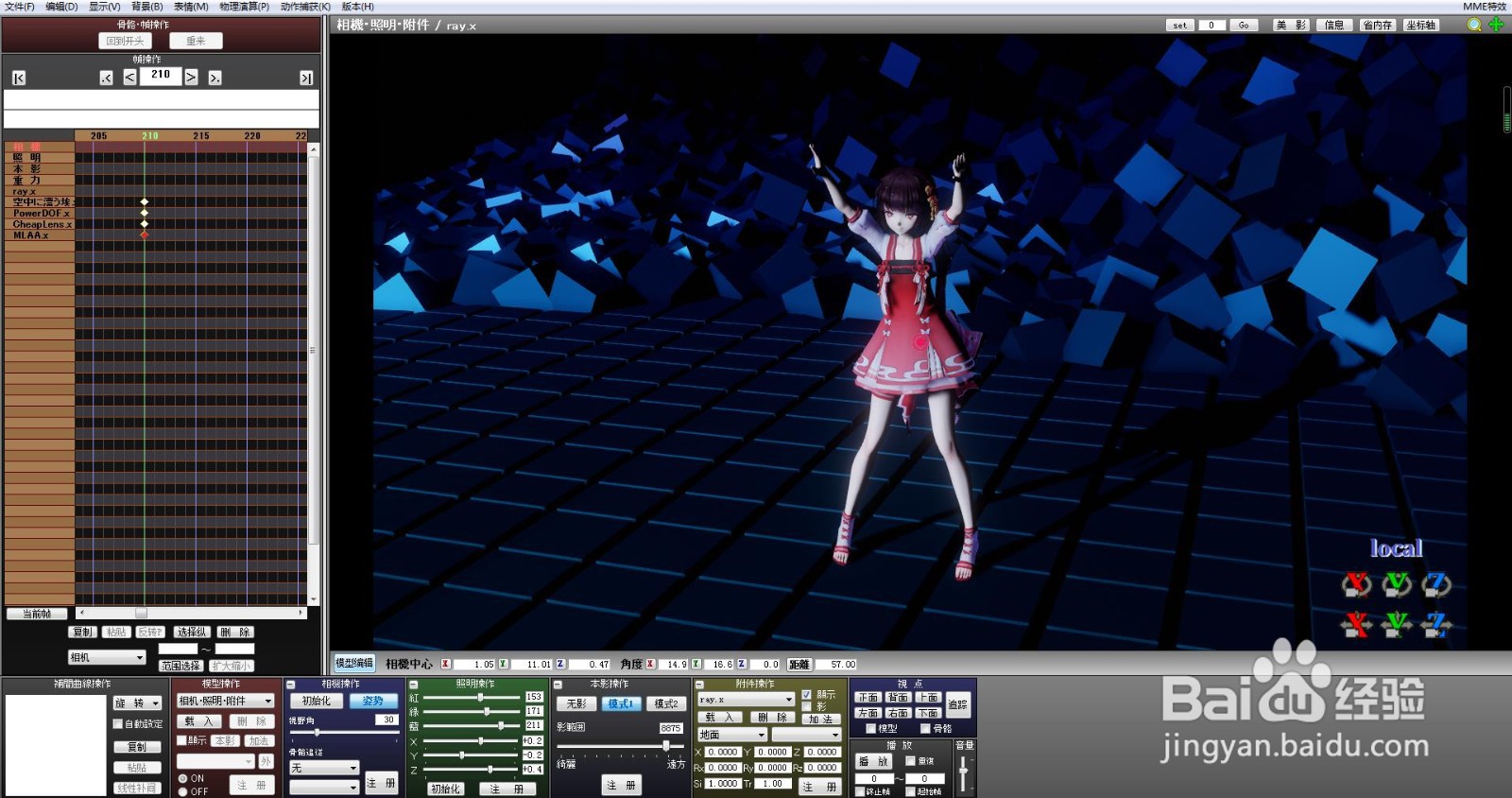Click the red X move axis handle icon
The image size is (1512, 798).
click(x=1357, y=624)
